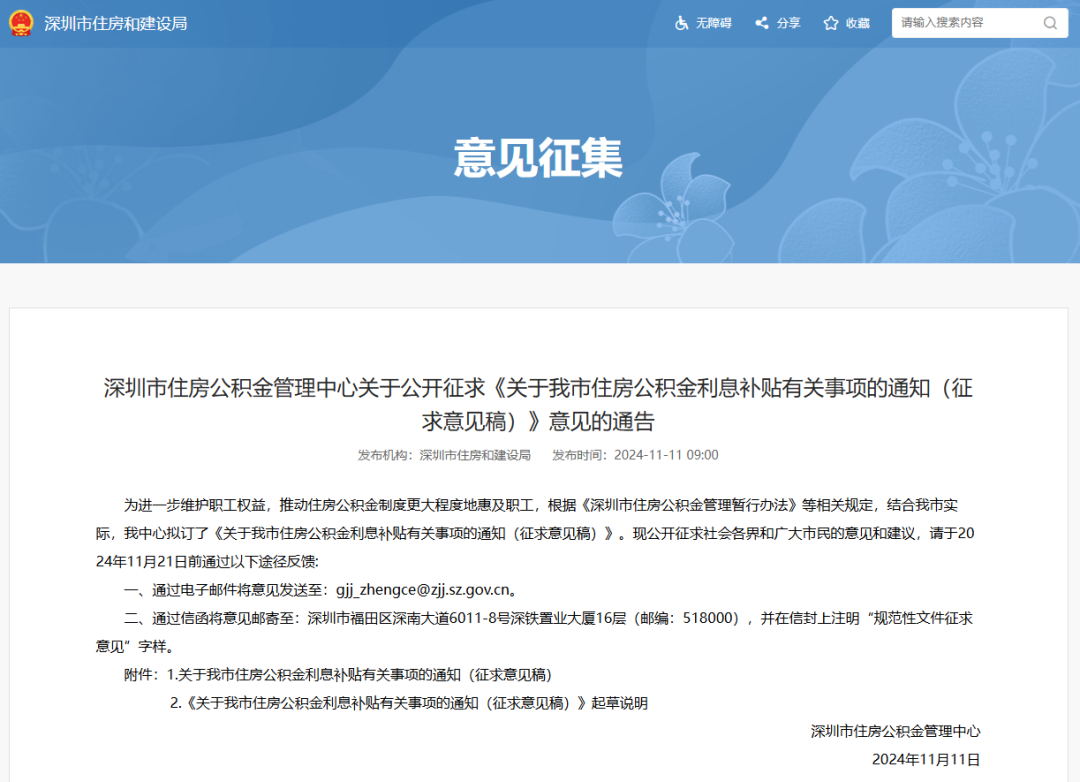Click the email address gjj_zhengce@zjj.sz.gov.cn
1080x782 pixels.
click(423, 590)
